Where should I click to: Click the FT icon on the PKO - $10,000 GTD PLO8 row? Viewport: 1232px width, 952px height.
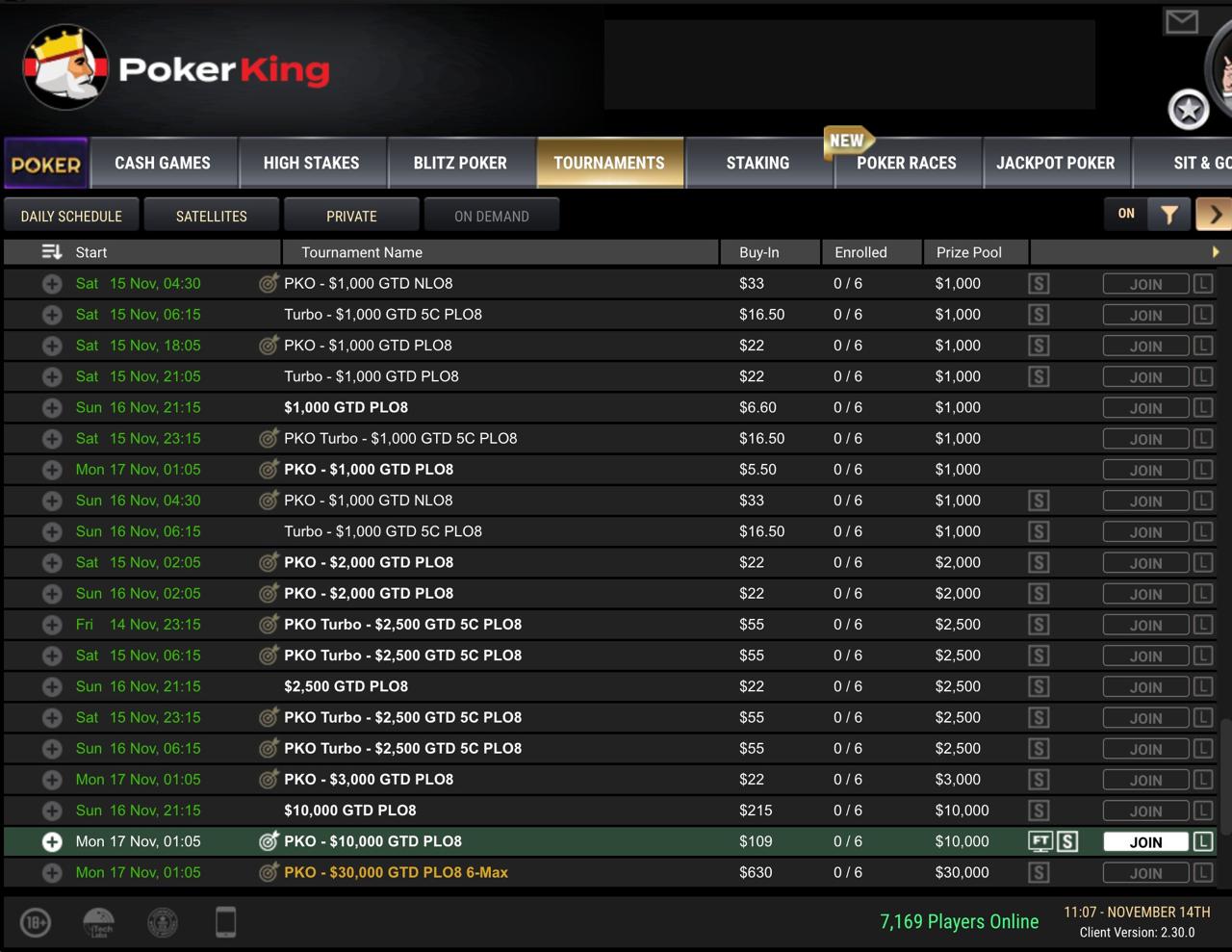tap(1040, 842)
